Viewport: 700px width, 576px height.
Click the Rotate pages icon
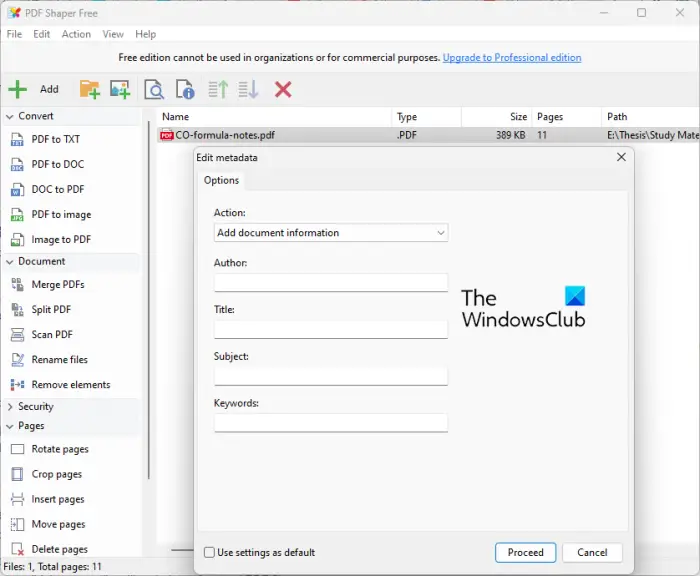point(17,449)
